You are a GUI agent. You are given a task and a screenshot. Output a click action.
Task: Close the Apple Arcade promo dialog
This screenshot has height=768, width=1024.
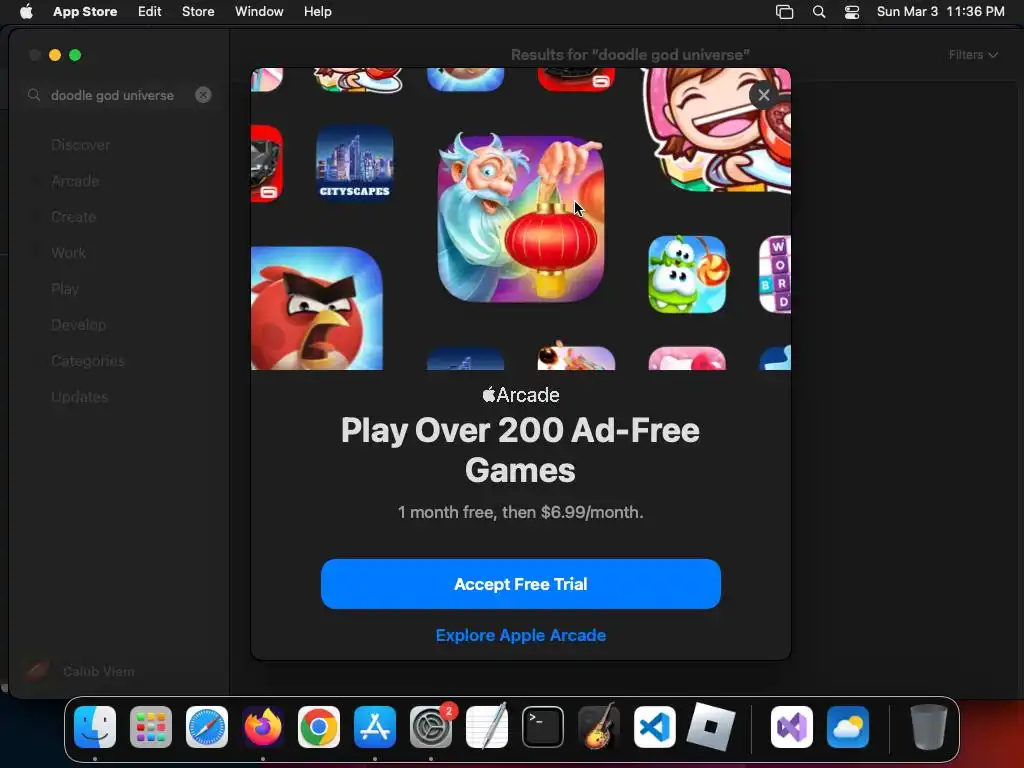tap(763, 95)
